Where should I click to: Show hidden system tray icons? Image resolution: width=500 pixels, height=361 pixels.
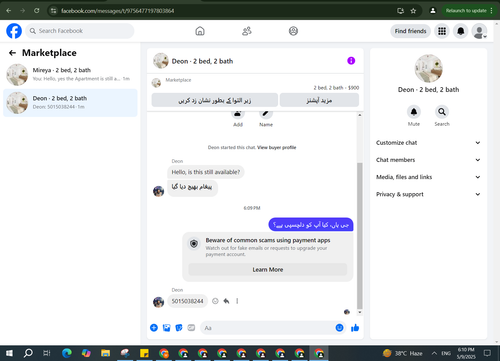pyautogui.click(x=434, y=353)
